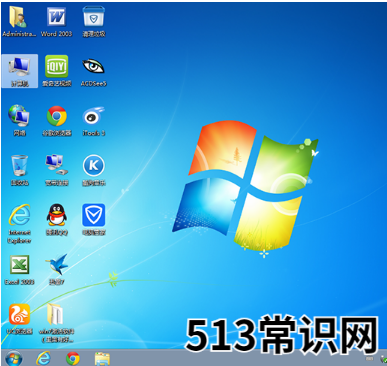This screenshot has width=387, height=366.
Task: Click the Network globe desktop icon
Action: click(x=19, y=121)
